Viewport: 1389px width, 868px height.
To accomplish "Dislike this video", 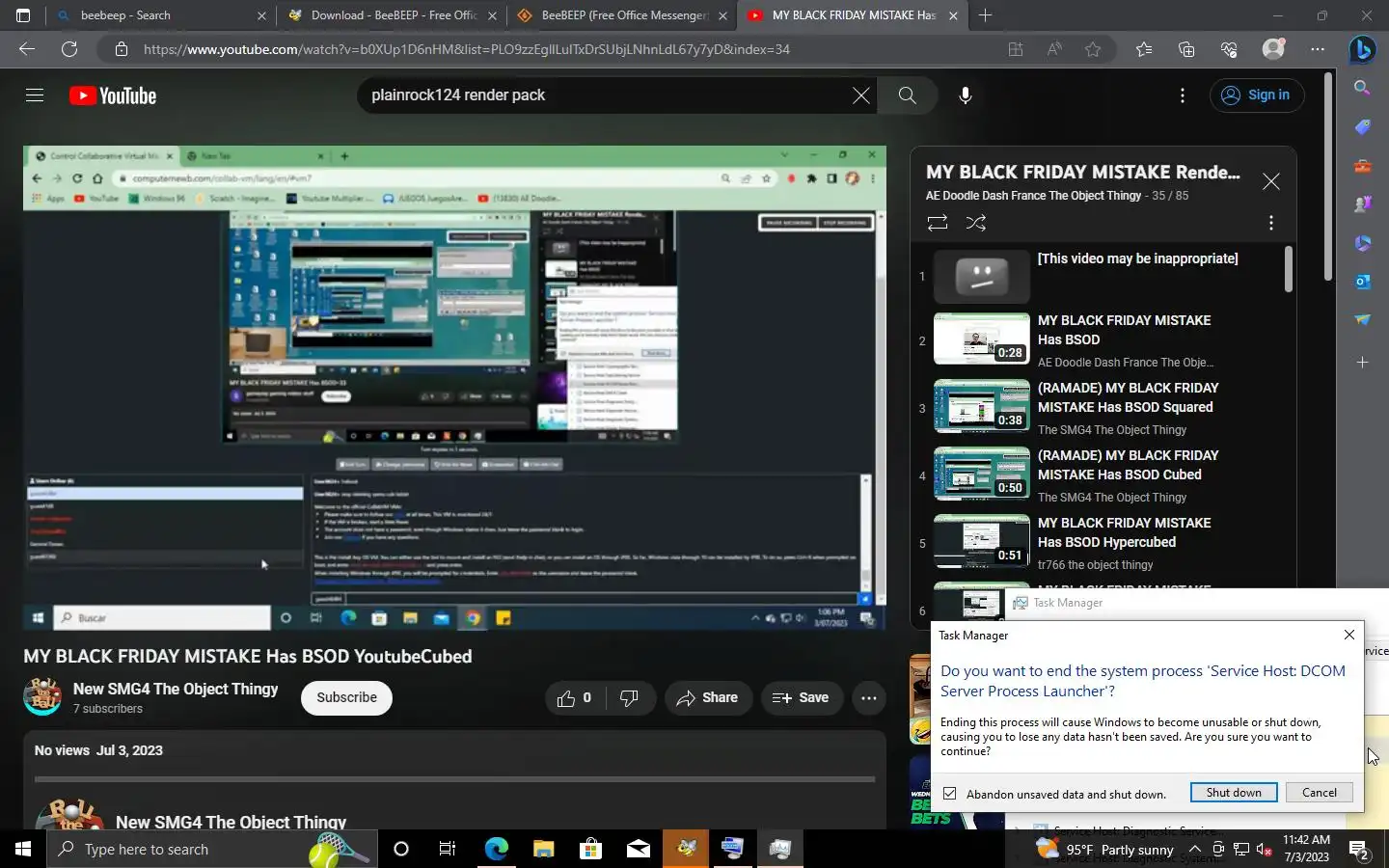I will coord(629,698).
